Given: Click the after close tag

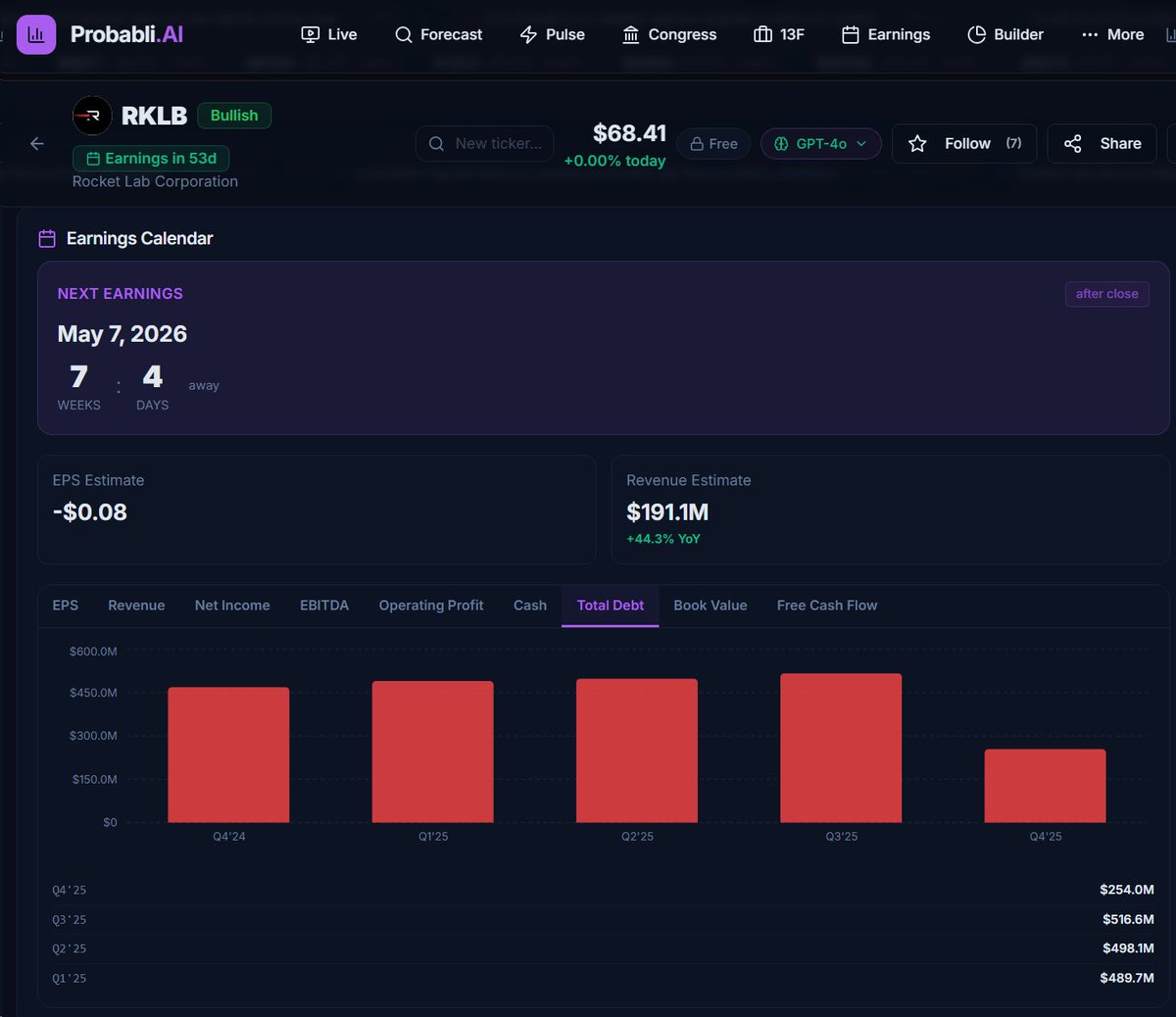Looking at the screenshot, I should click(1107, 294).
